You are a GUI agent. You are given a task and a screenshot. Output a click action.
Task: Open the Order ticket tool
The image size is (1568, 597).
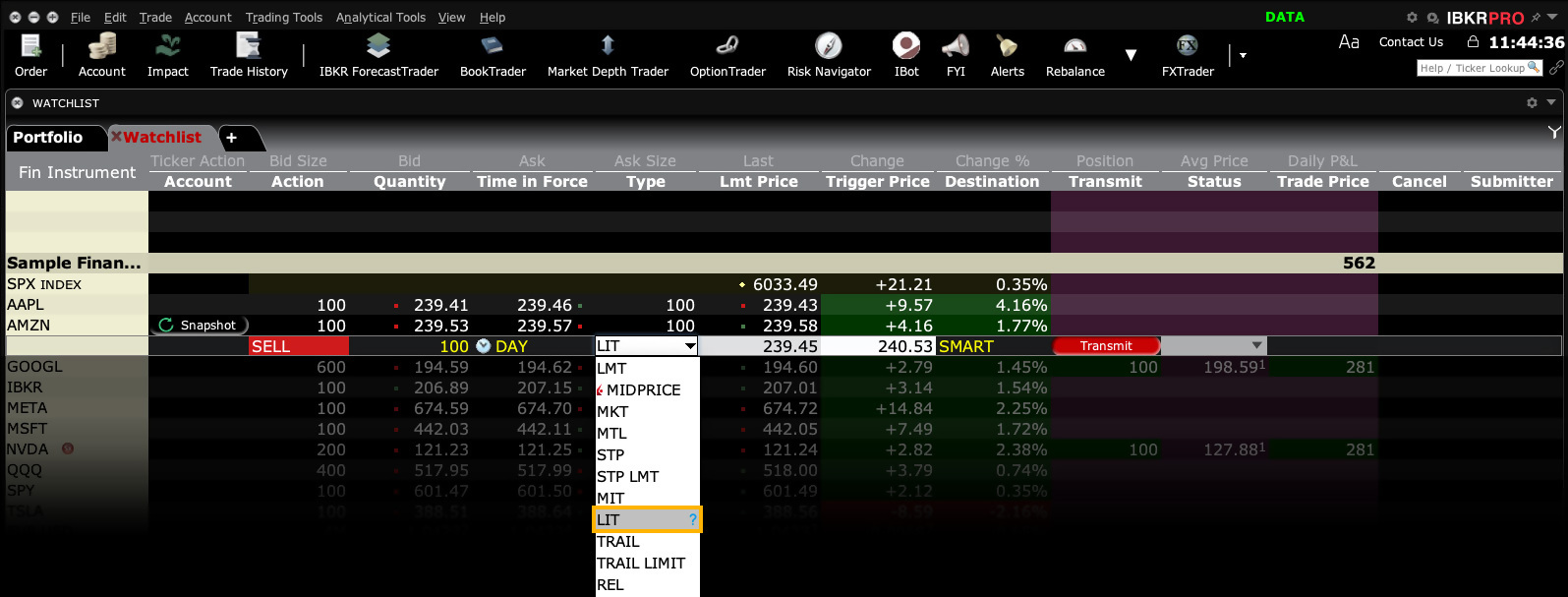(x=30, y=55)
